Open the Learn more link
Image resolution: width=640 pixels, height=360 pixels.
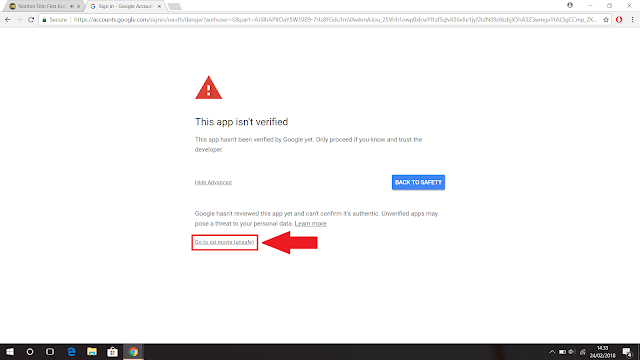(310, 224)
